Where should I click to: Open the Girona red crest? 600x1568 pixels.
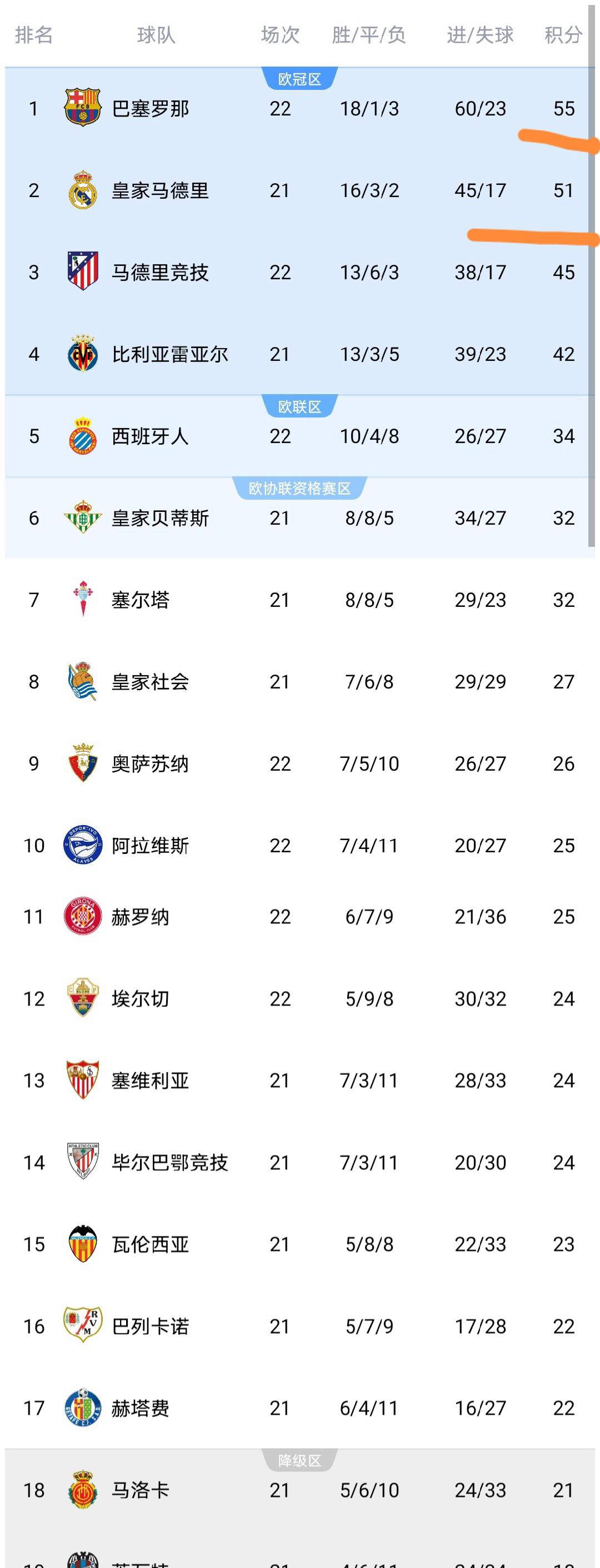(x=82, y=916)
